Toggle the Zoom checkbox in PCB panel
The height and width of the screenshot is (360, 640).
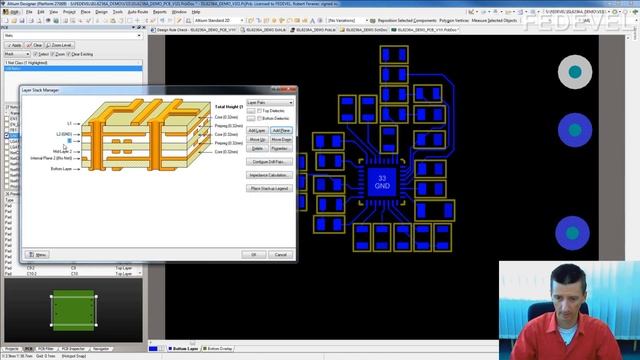tap(52, 54)
